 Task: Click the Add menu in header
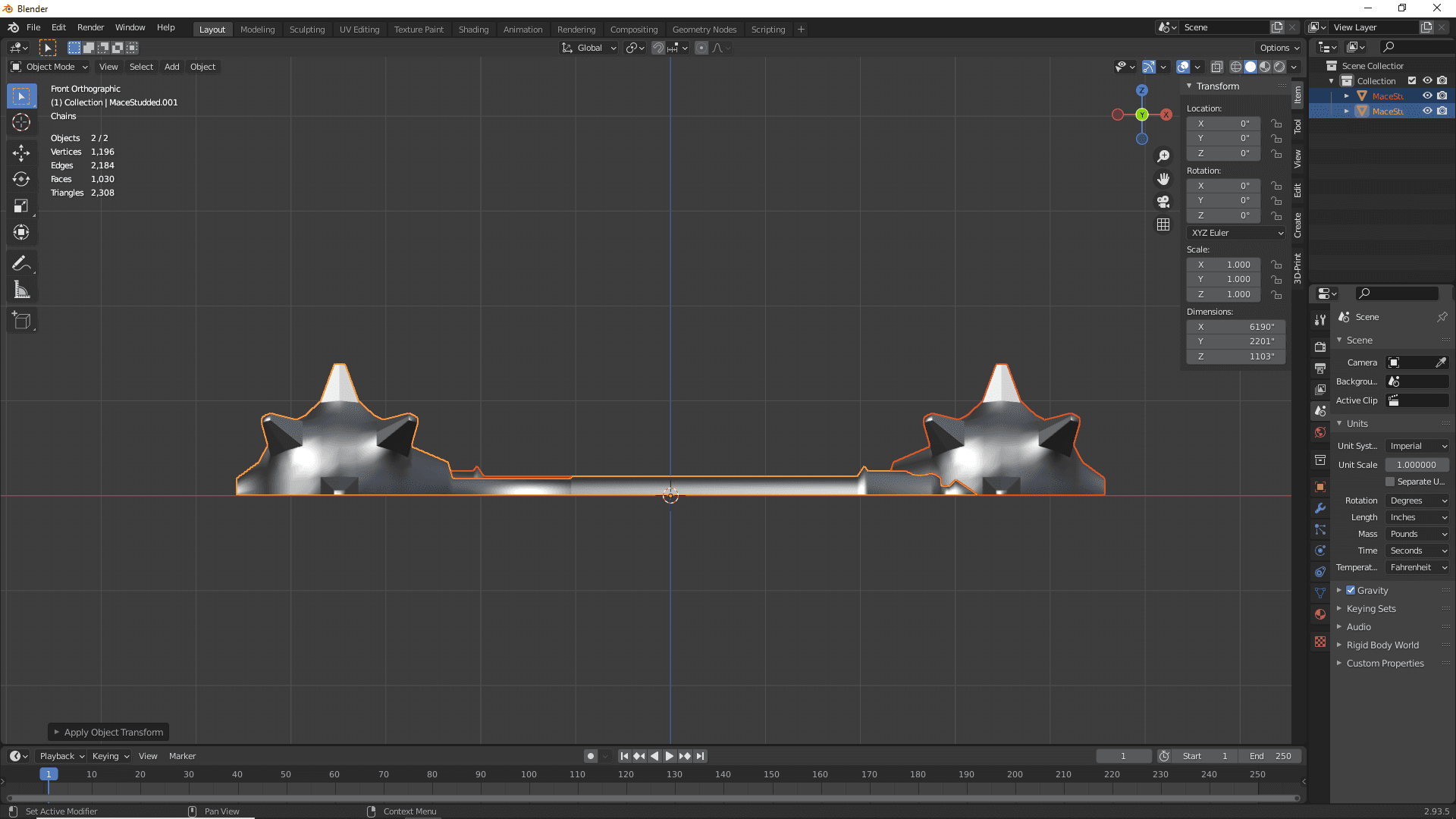(x=171, y=66)
